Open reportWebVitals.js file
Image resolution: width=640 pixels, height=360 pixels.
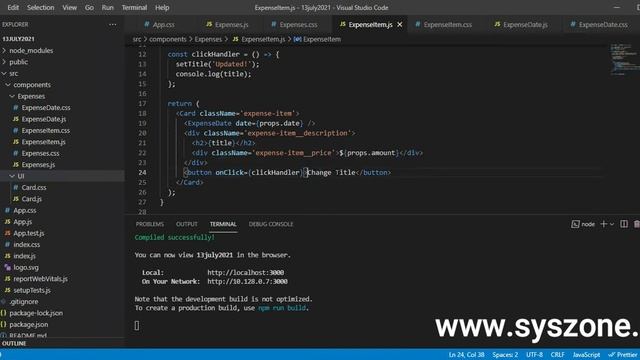coord(40,279)
